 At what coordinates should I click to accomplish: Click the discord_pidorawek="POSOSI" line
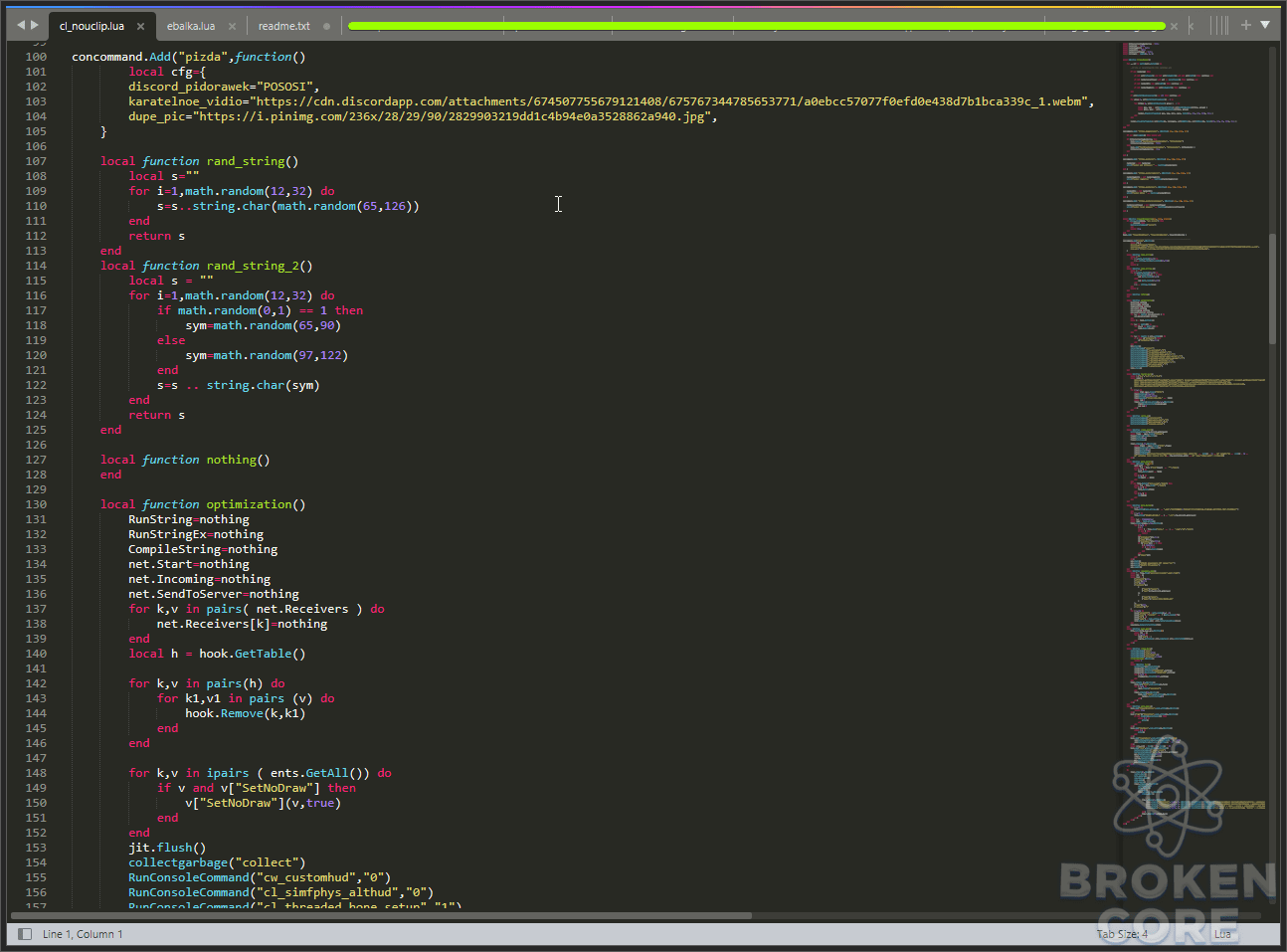(x=224, y=87)
